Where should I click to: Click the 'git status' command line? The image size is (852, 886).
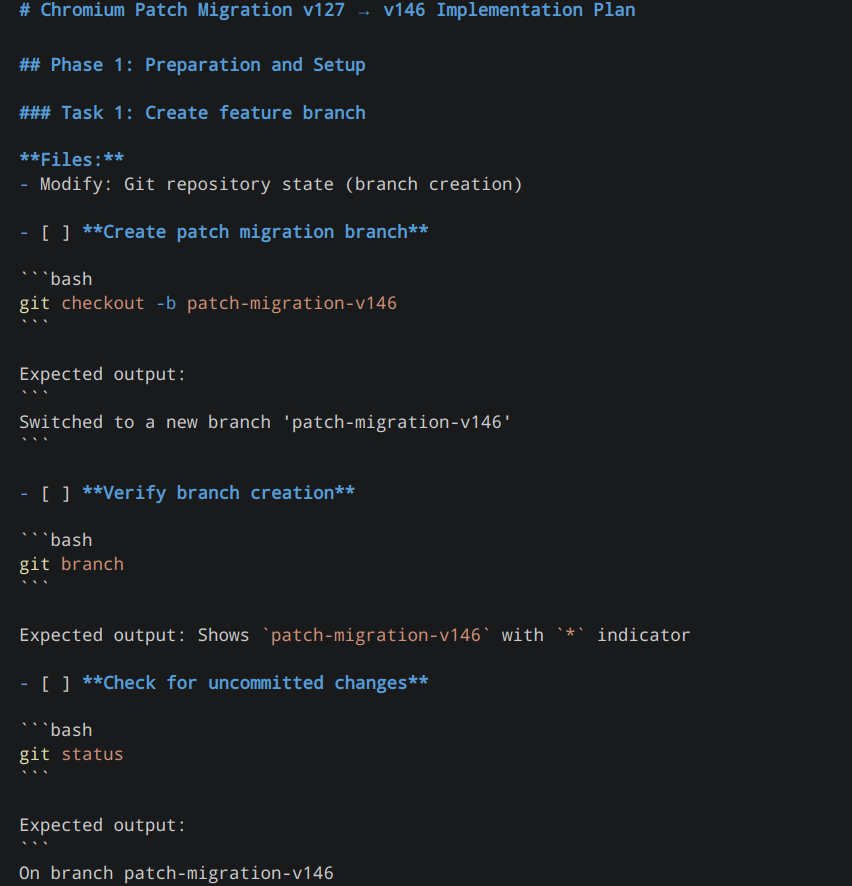coord(71,754)
